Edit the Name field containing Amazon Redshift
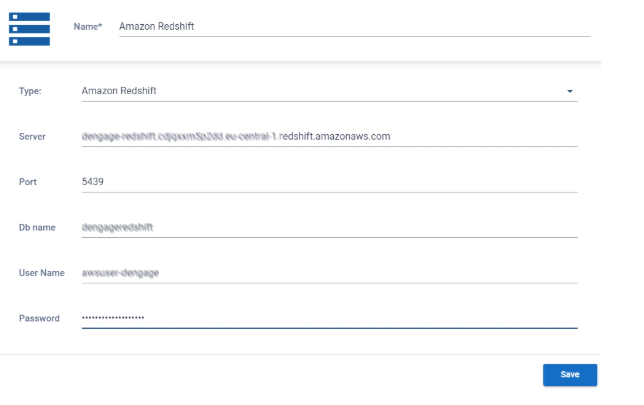This screenshot has width=644, height=405. click(354, 27)
